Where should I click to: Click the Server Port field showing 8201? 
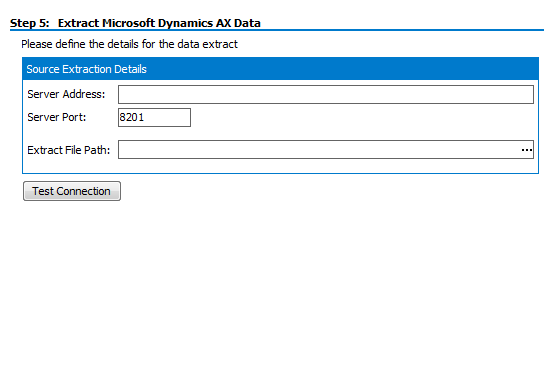(154, 117)
